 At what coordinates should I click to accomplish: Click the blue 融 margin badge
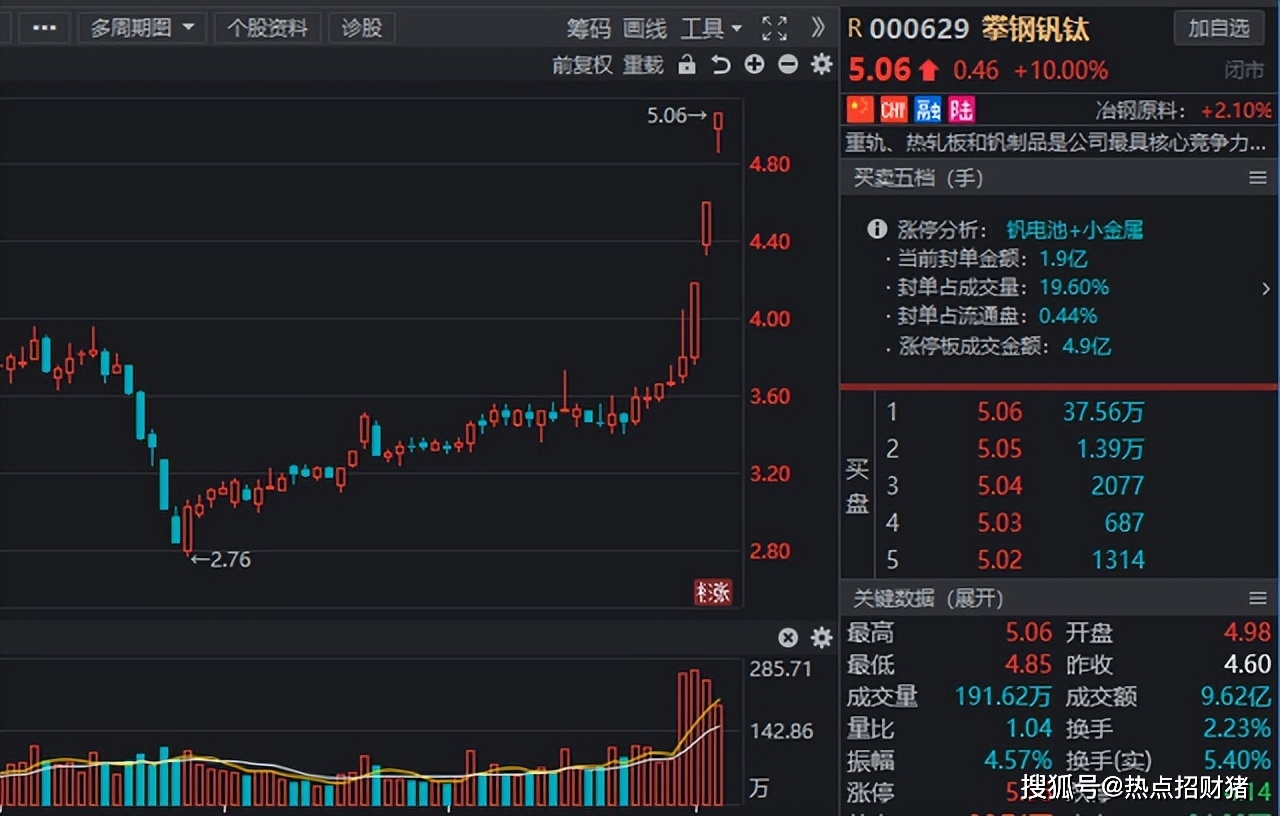928,108
